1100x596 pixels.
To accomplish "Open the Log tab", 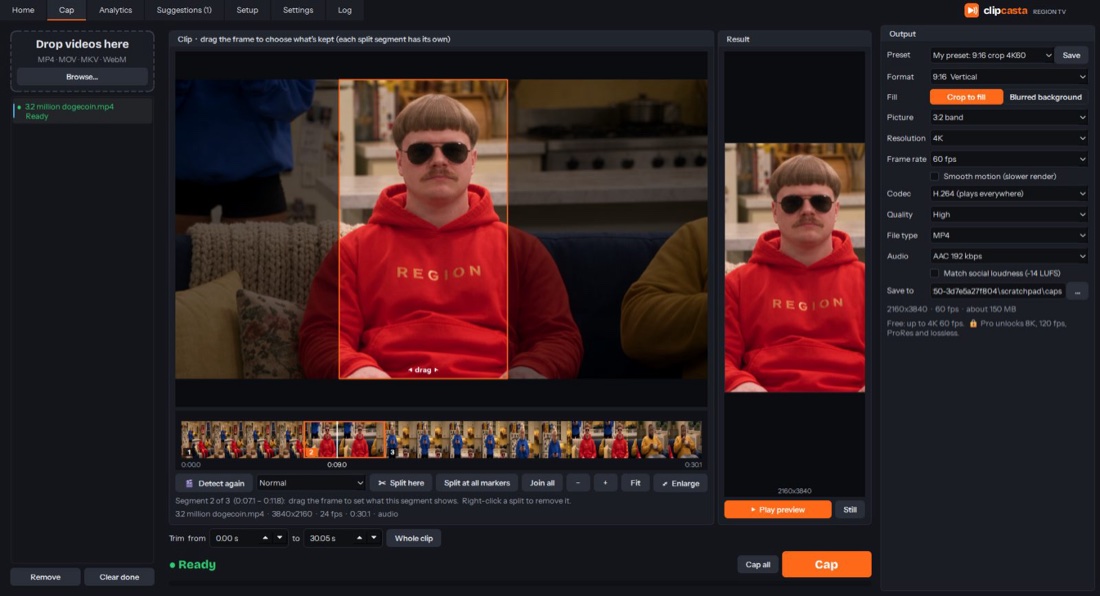I will tap(345, 10).
